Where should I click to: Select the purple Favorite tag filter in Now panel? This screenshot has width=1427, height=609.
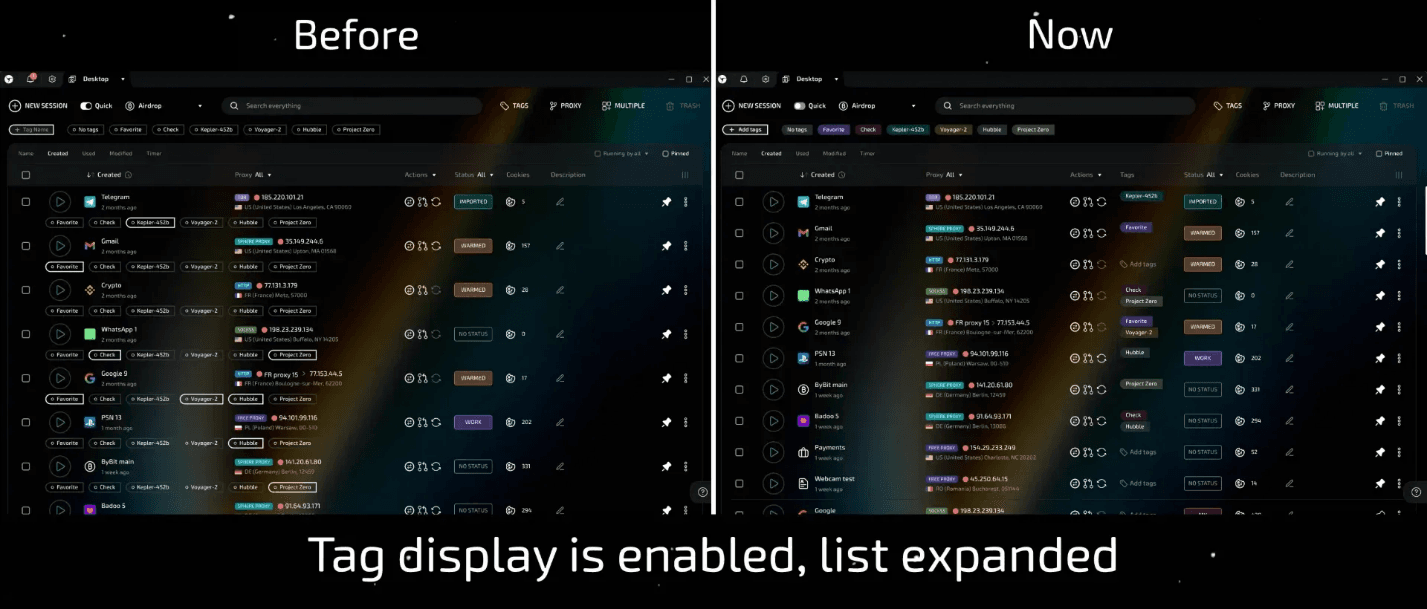pos(832,130)
